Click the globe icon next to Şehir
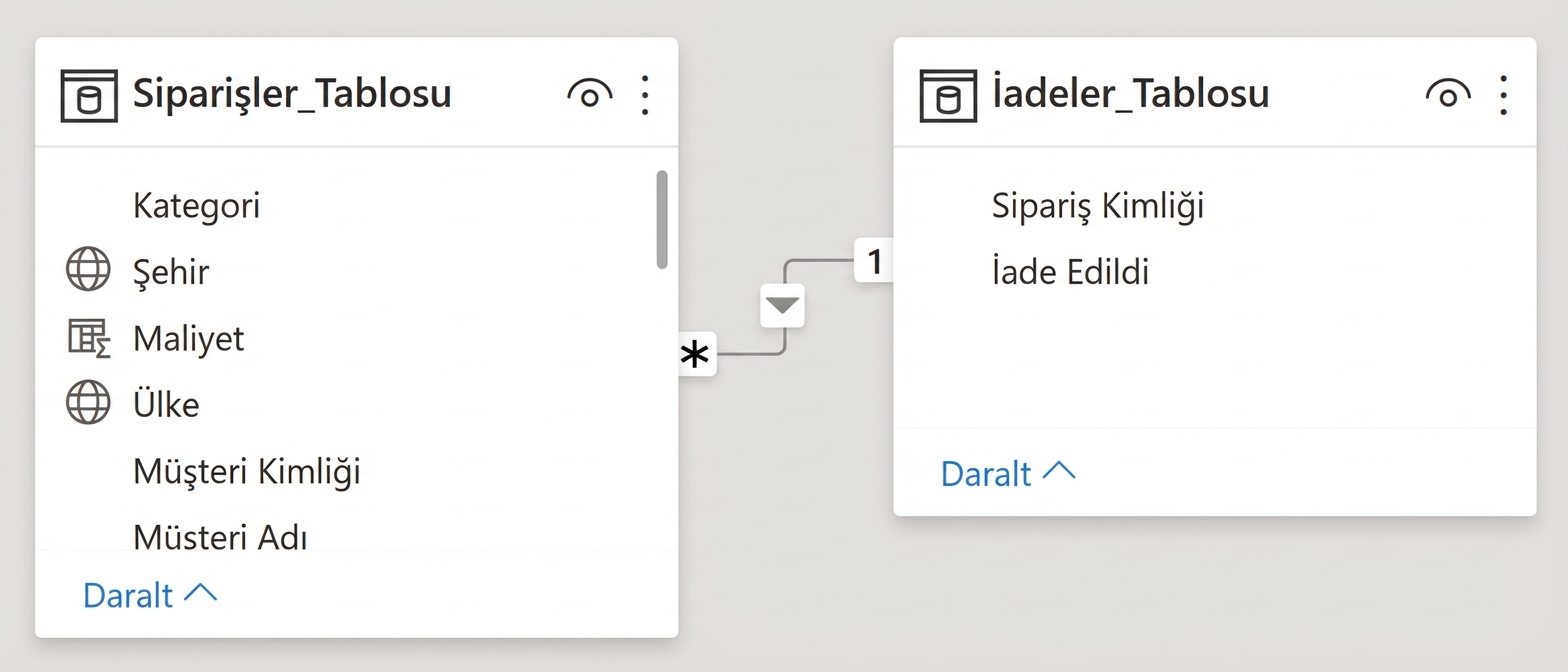Screen dimensions: 1568x672 (x=88, y=269)
